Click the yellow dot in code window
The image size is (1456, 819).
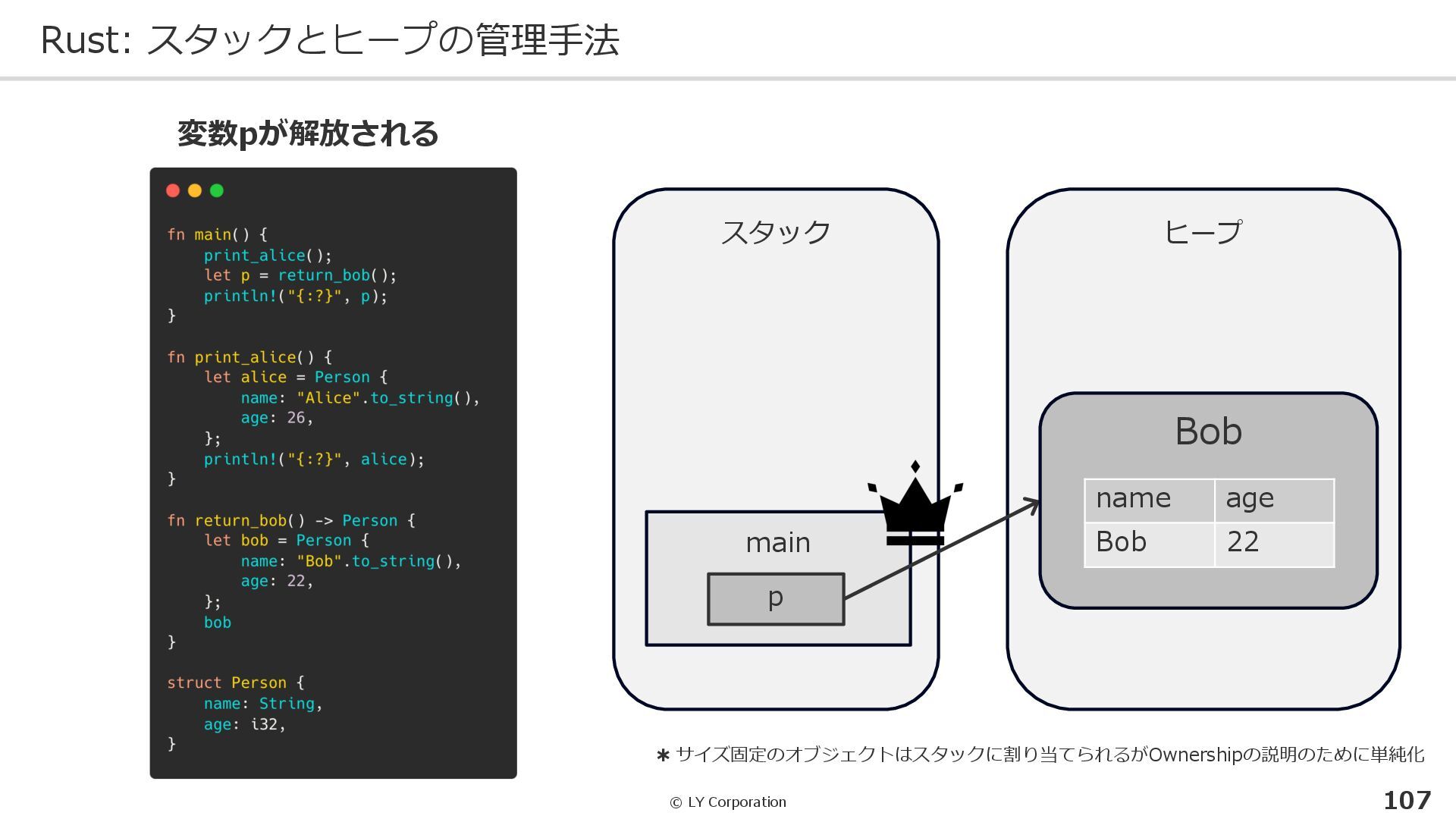tap(195, 191)
